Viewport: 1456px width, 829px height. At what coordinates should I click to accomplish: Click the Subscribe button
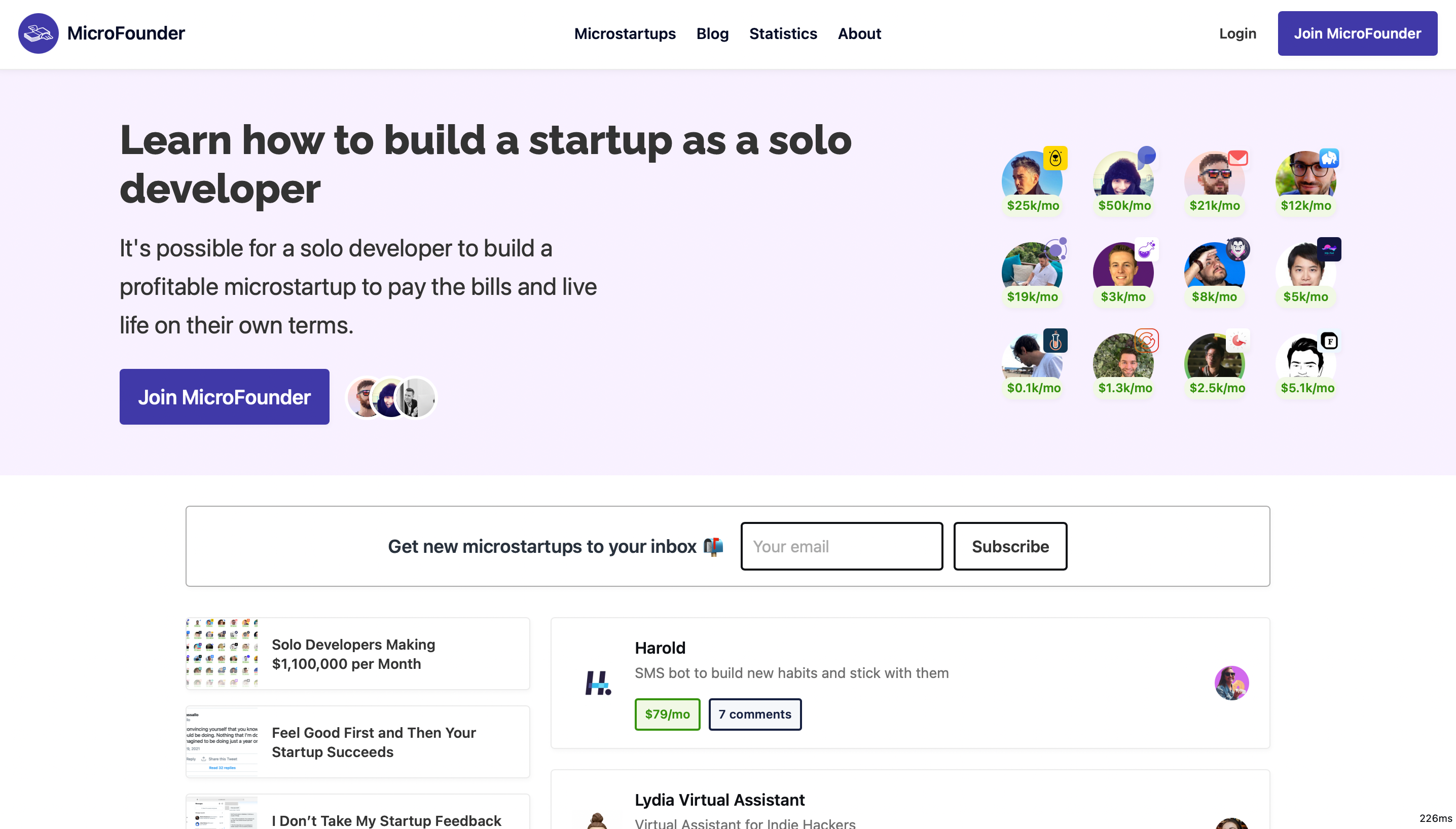(1010, 547)
